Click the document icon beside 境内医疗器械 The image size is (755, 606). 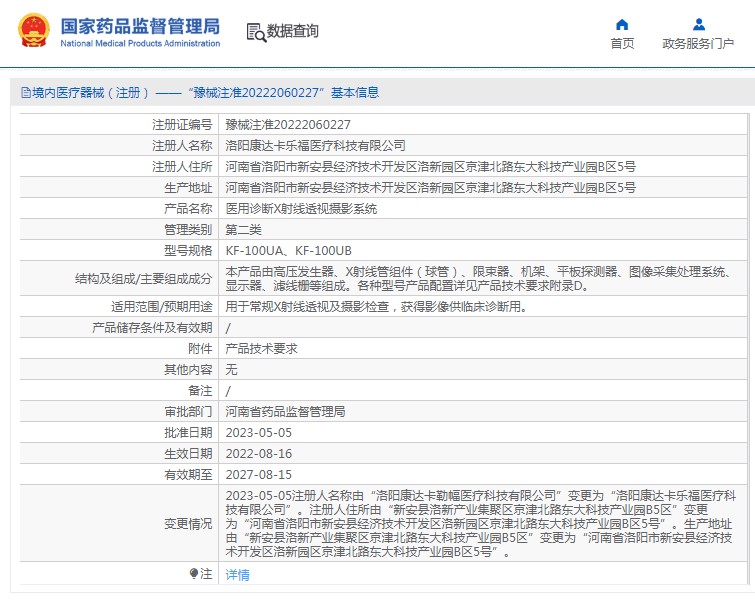click(26, 92)
